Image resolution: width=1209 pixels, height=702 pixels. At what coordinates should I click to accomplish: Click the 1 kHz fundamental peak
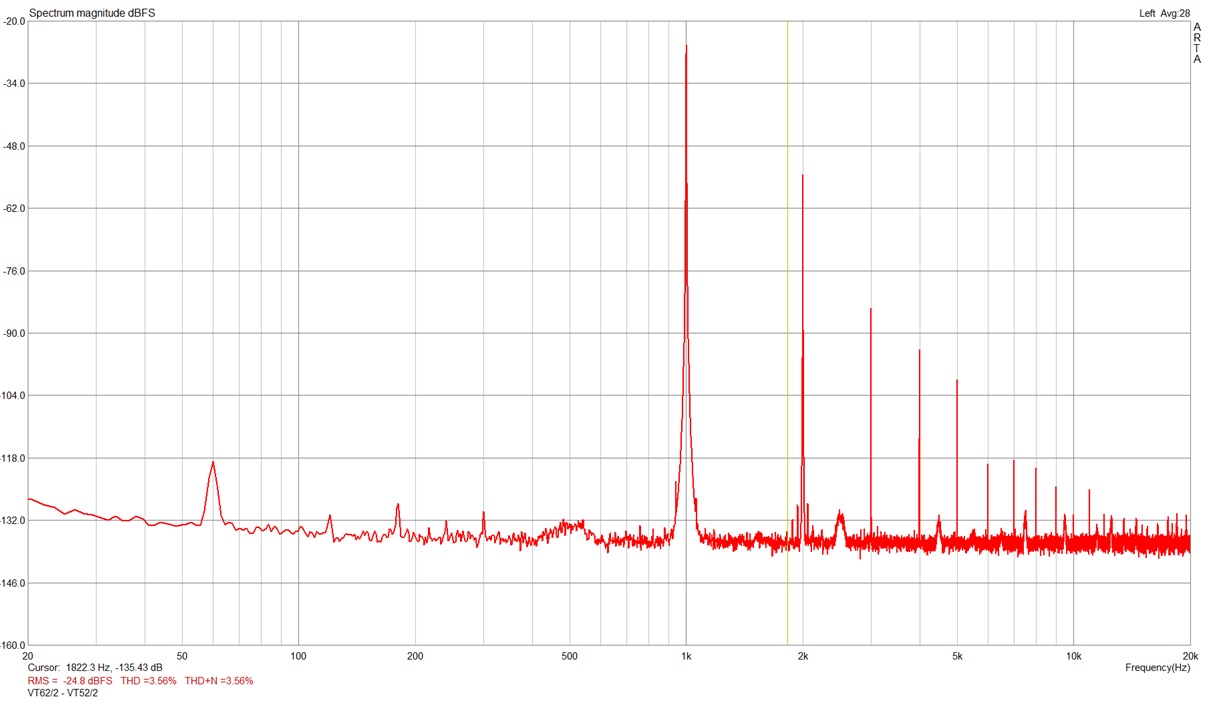(686, 46)
